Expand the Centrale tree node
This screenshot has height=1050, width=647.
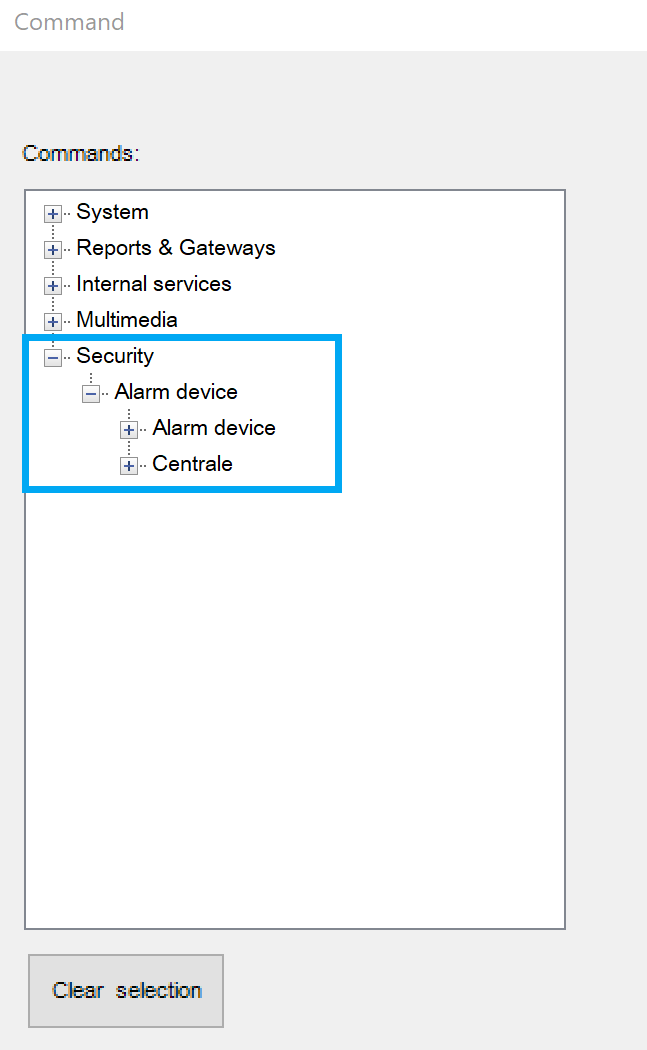coord(129,465)
